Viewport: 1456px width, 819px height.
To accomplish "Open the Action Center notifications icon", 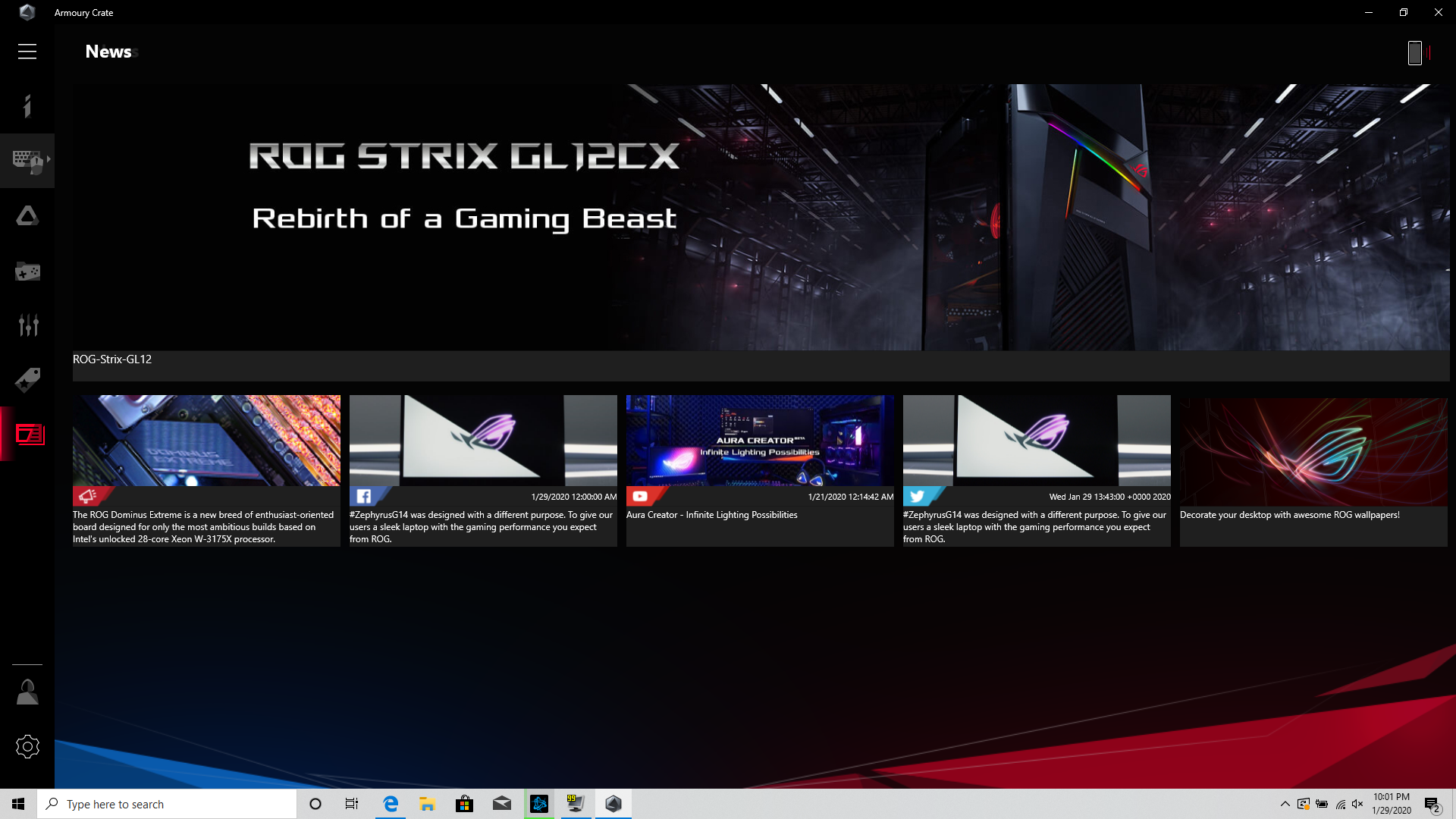I will (x=1432, y=805).
